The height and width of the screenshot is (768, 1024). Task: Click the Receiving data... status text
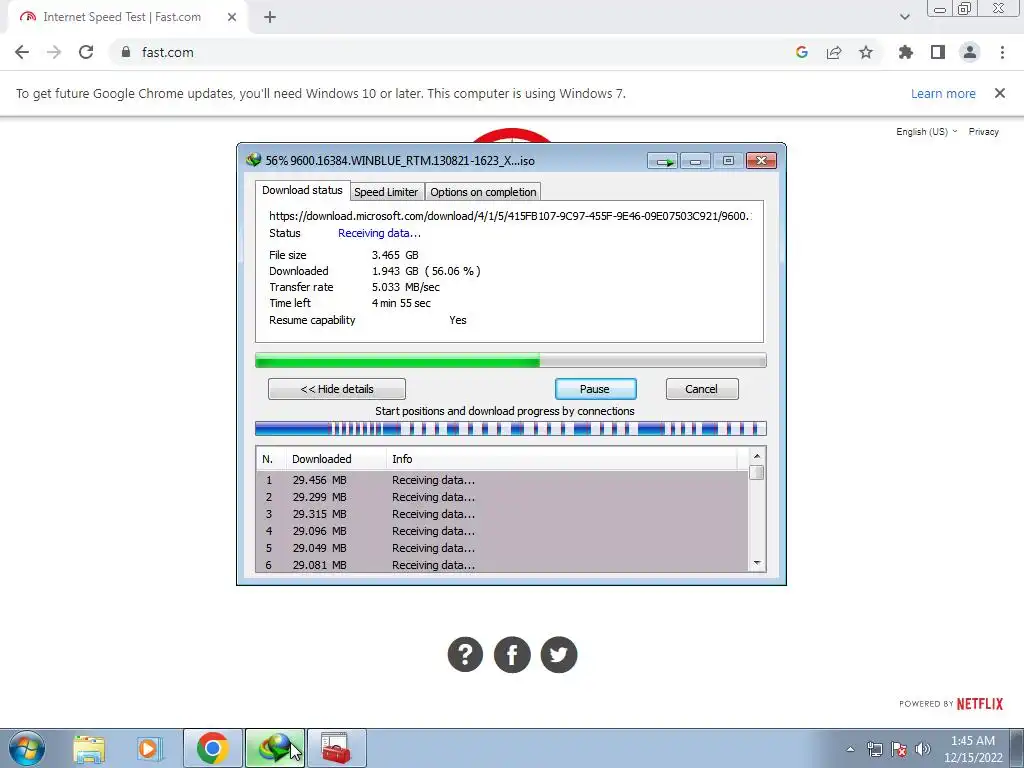[x=379, y=233]
